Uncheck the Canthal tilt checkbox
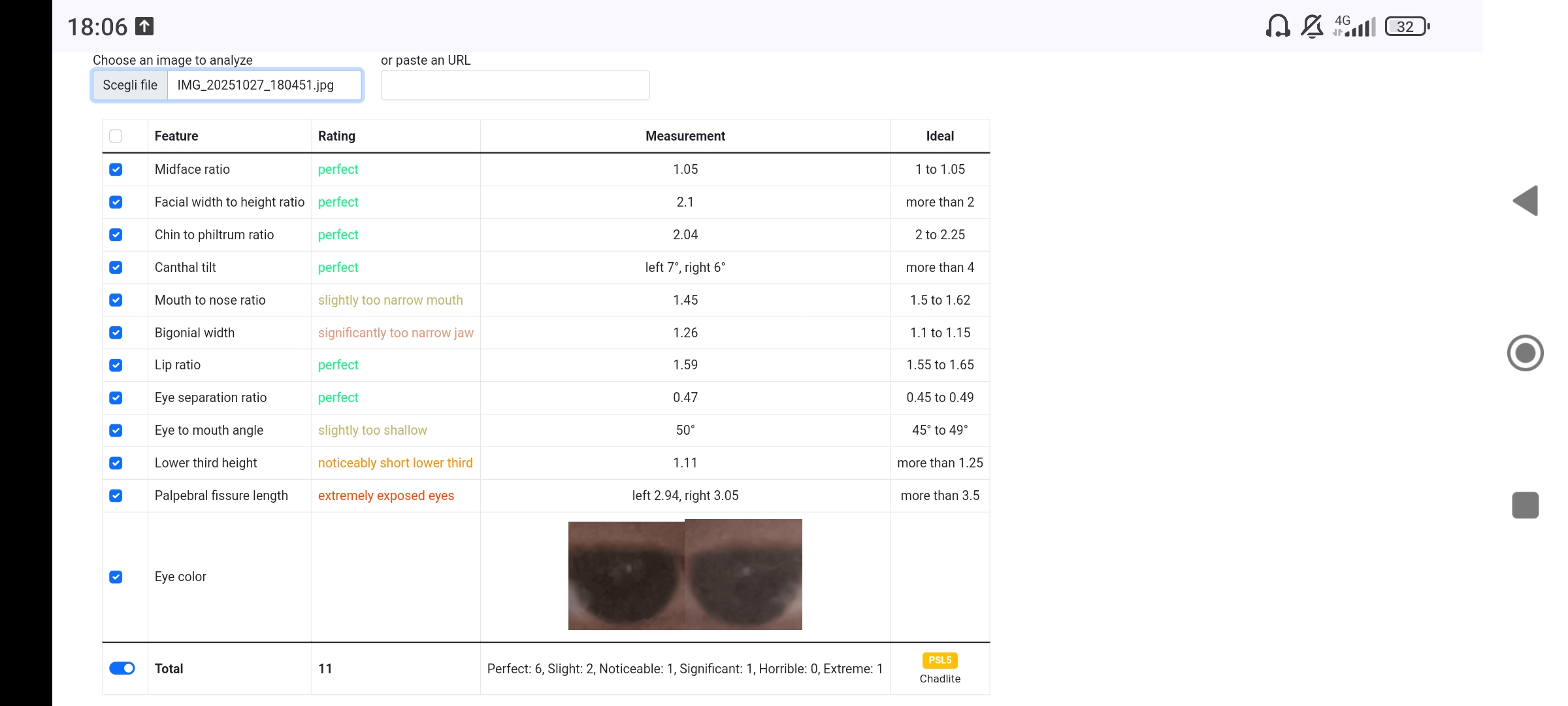This screenshot has width=1568, height=706. 116,267
